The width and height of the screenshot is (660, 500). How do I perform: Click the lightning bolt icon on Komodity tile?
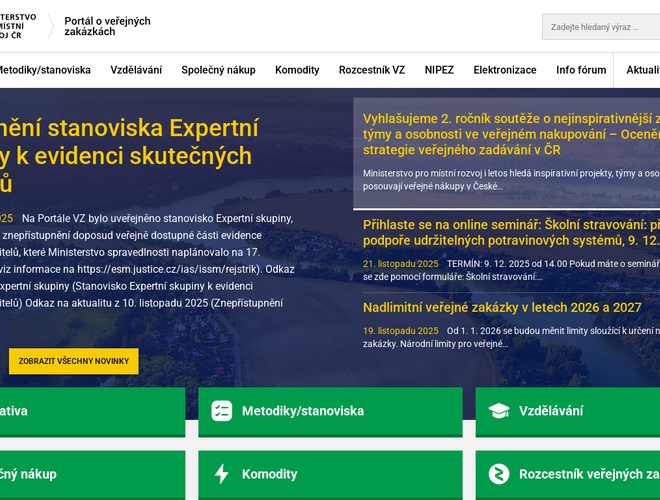(x=222, y=474)
